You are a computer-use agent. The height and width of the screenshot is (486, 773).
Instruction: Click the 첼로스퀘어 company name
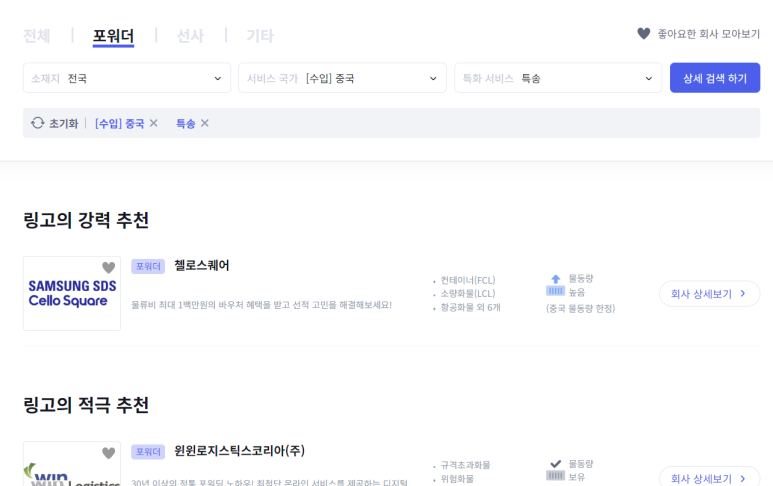(x=202, y=266)
